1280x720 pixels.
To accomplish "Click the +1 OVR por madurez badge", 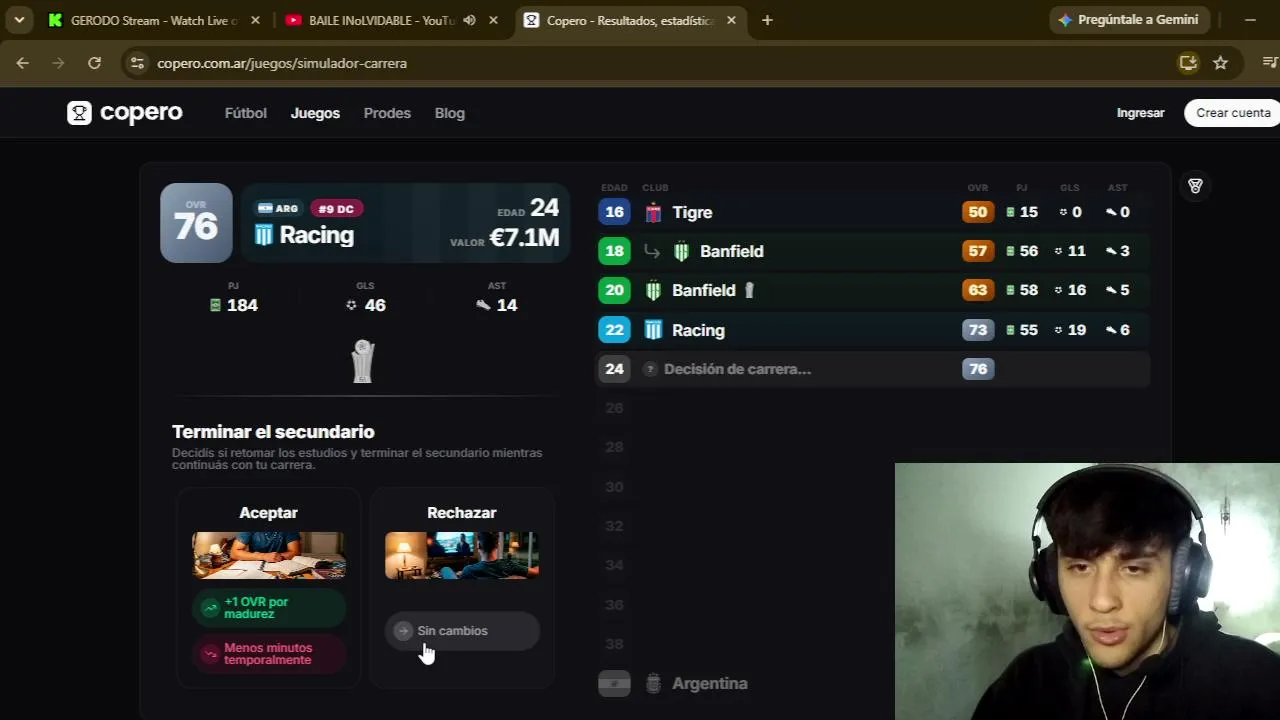I will 269,608.
